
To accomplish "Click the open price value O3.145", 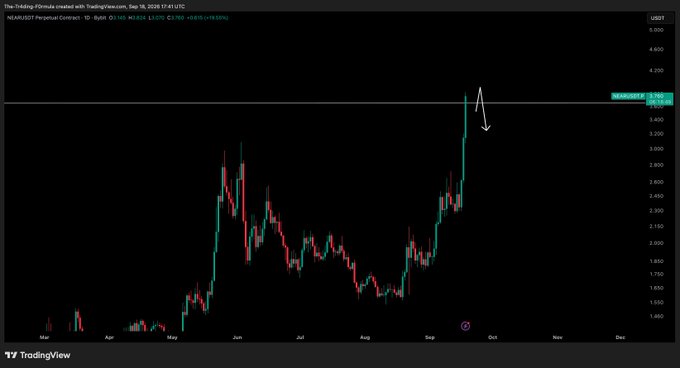I will [117, 18].
